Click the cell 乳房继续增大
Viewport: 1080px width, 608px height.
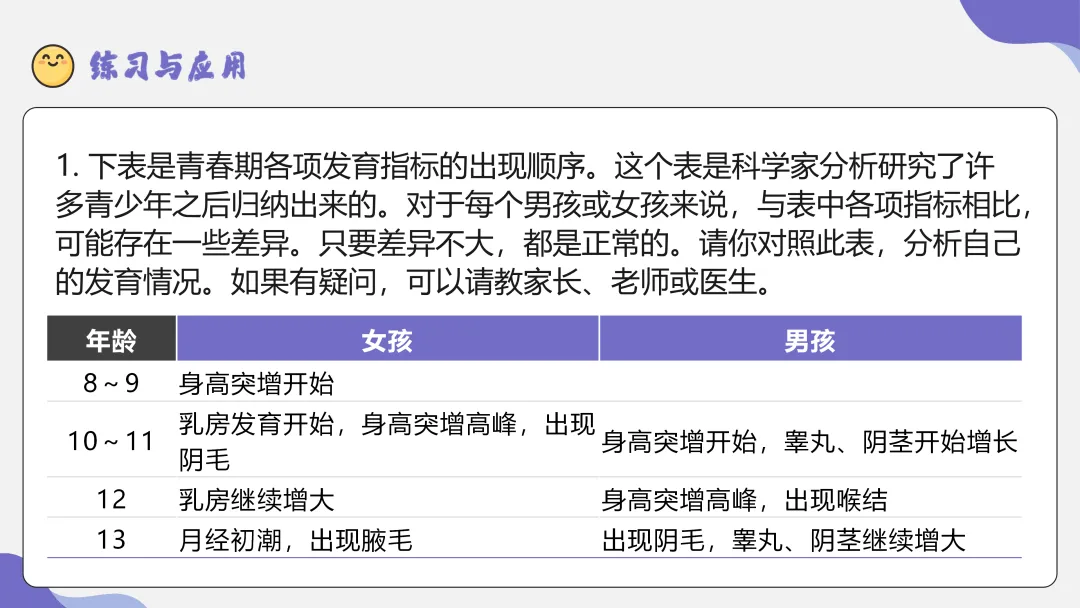point(388,499)
